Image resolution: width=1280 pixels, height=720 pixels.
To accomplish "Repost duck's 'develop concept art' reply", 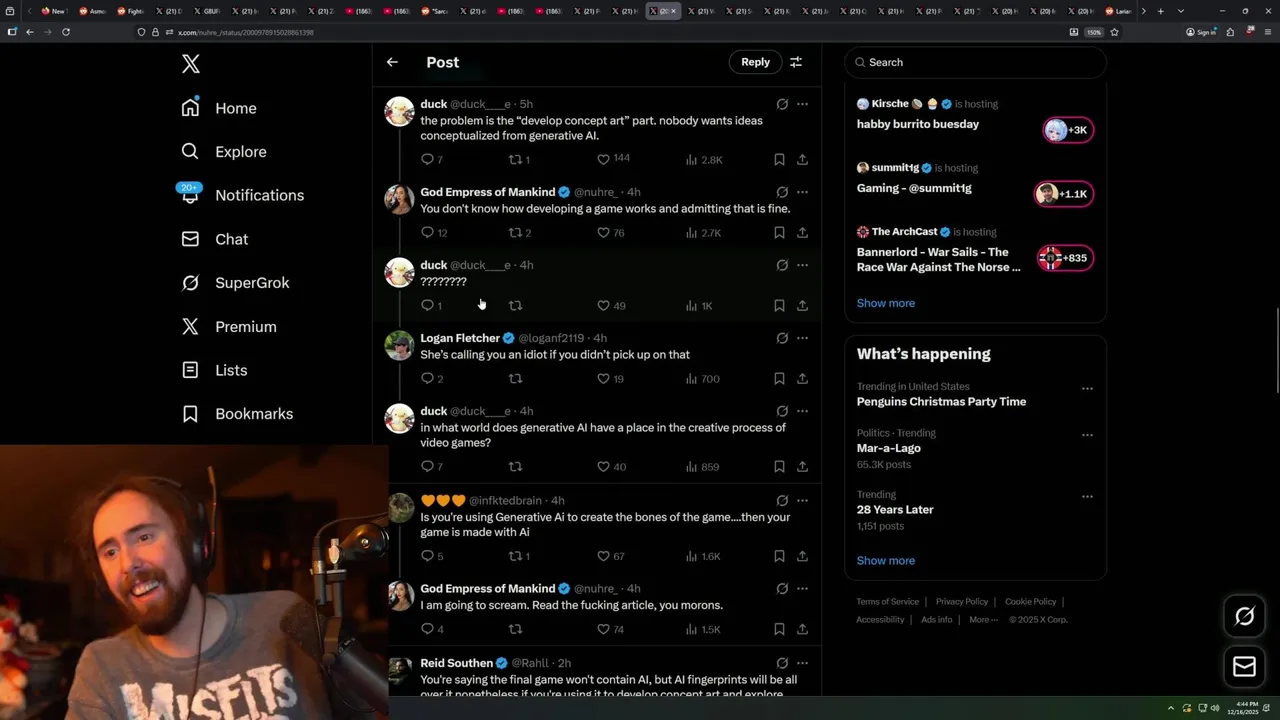I will (x=519, y=159).
